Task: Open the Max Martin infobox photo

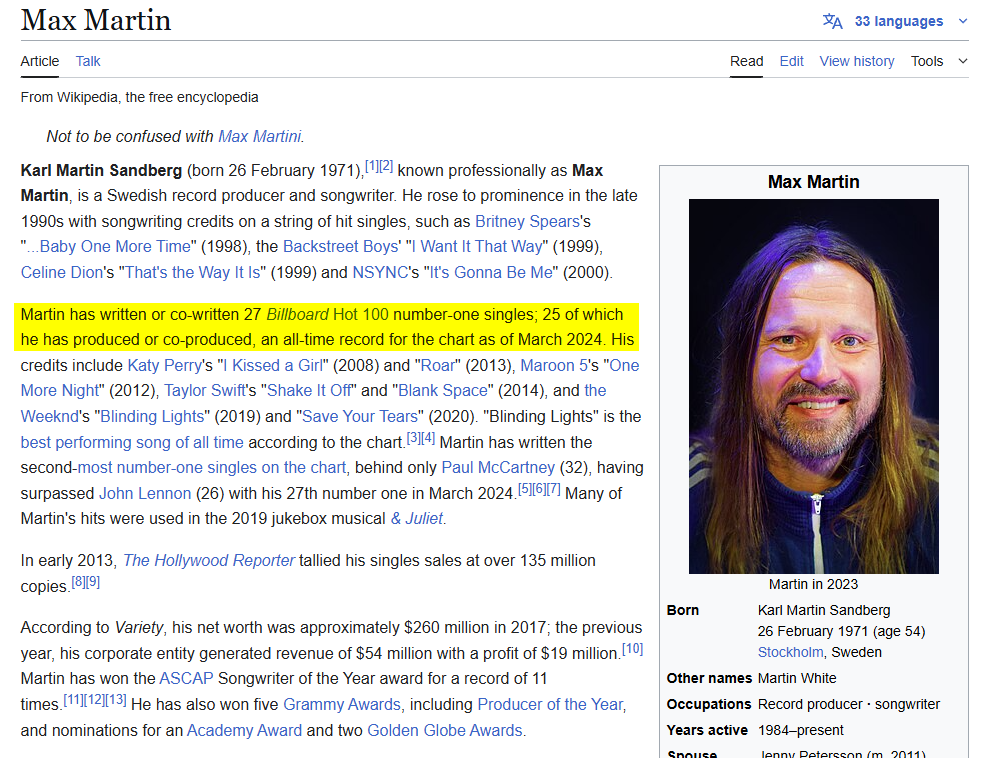Action: click(x=814, y=386)
